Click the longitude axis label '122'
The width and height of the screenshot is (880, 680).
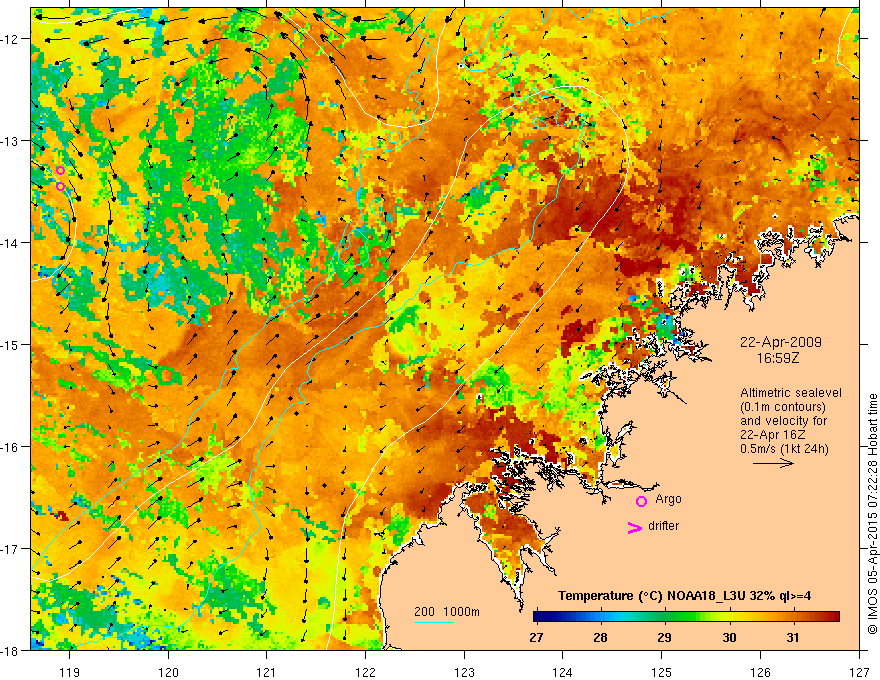[x=365, y=672]
